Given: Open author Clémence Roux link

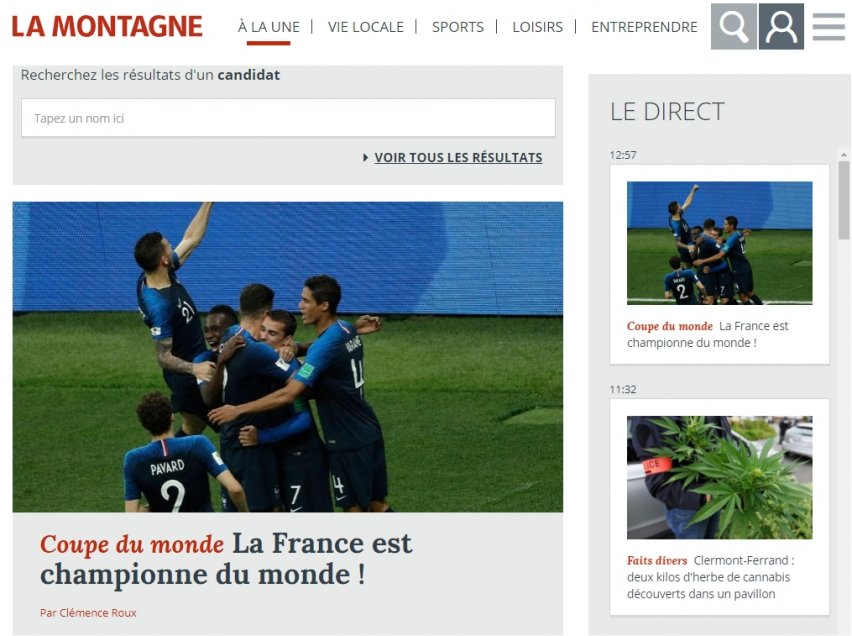Looking at the screenshot, I should [x=88, y=613].
